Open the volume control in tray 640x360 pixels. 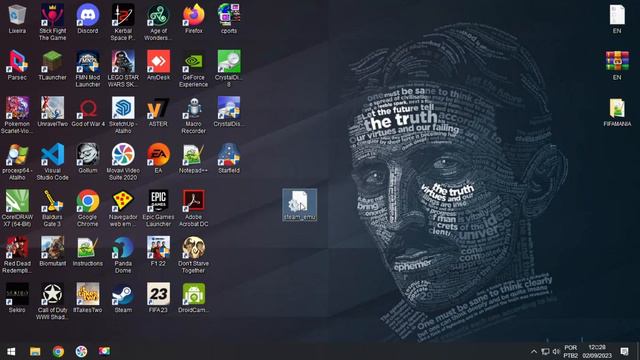point(556,351)
